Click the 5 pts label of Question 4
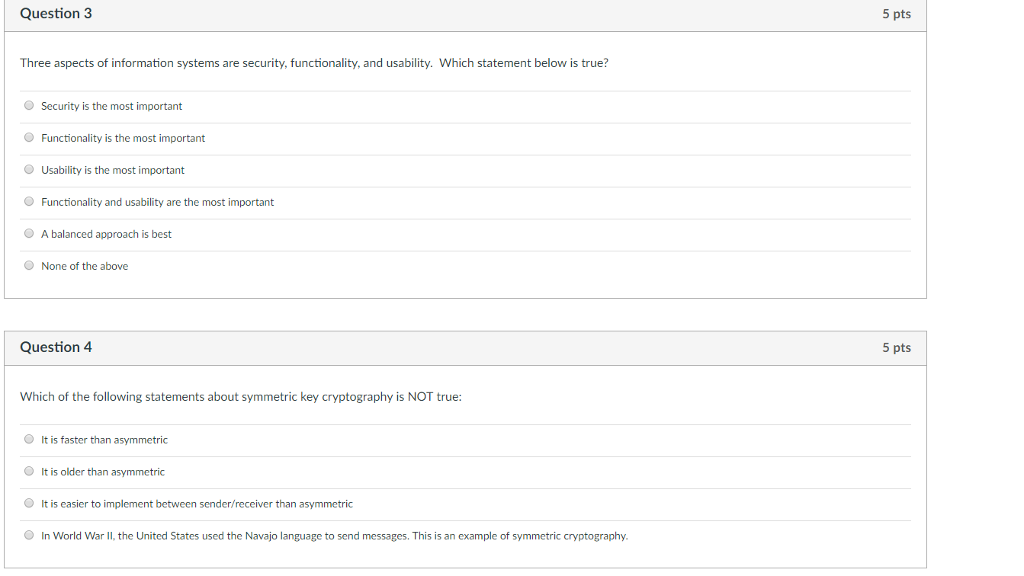 [x=896, y=347]
